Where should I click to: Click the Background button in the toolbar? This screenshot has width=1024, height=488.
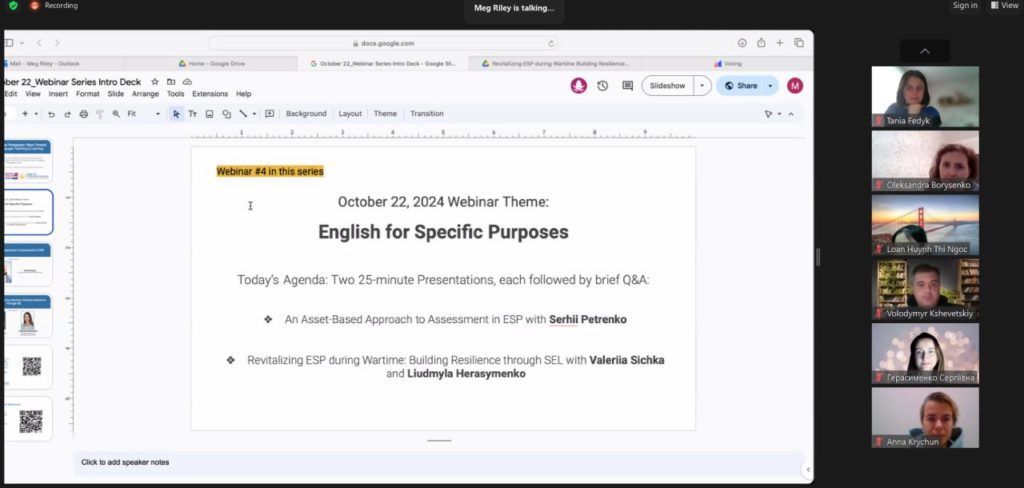pyautogui.click(x=306, y=114)
